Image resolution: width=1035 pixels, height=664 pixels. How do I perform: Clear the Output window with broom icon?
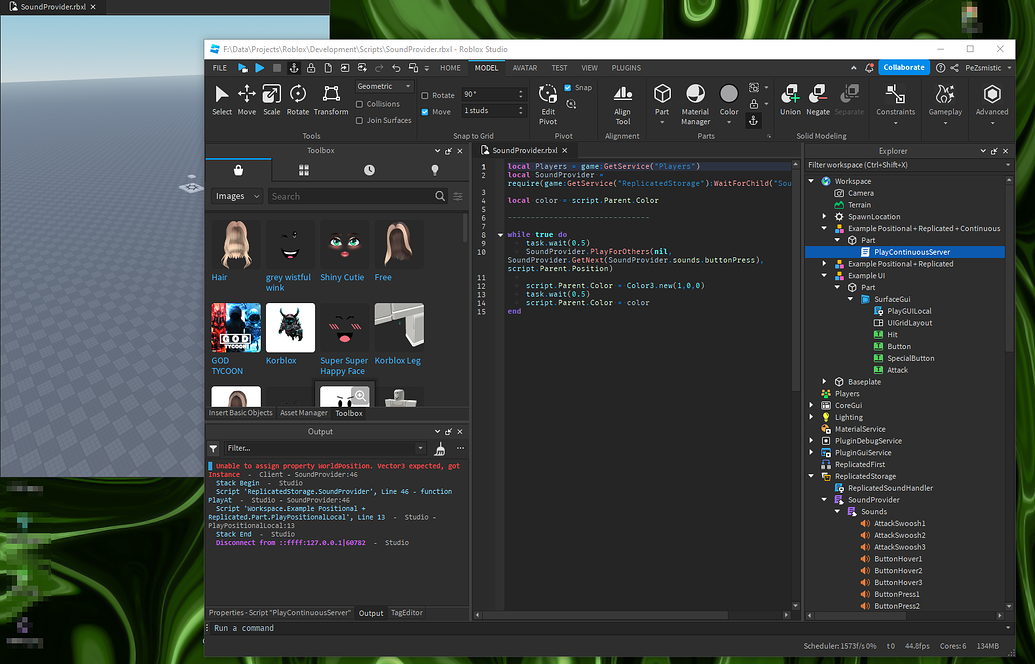(440, 449)
